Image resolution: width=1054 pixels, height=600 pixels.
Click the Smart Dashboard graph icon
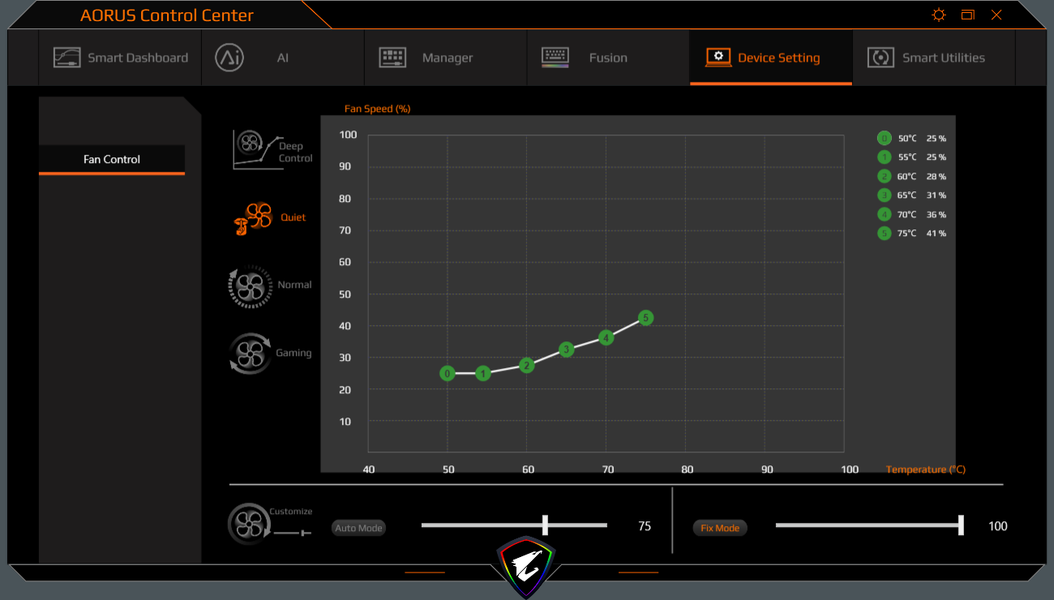tap(67, 58)
